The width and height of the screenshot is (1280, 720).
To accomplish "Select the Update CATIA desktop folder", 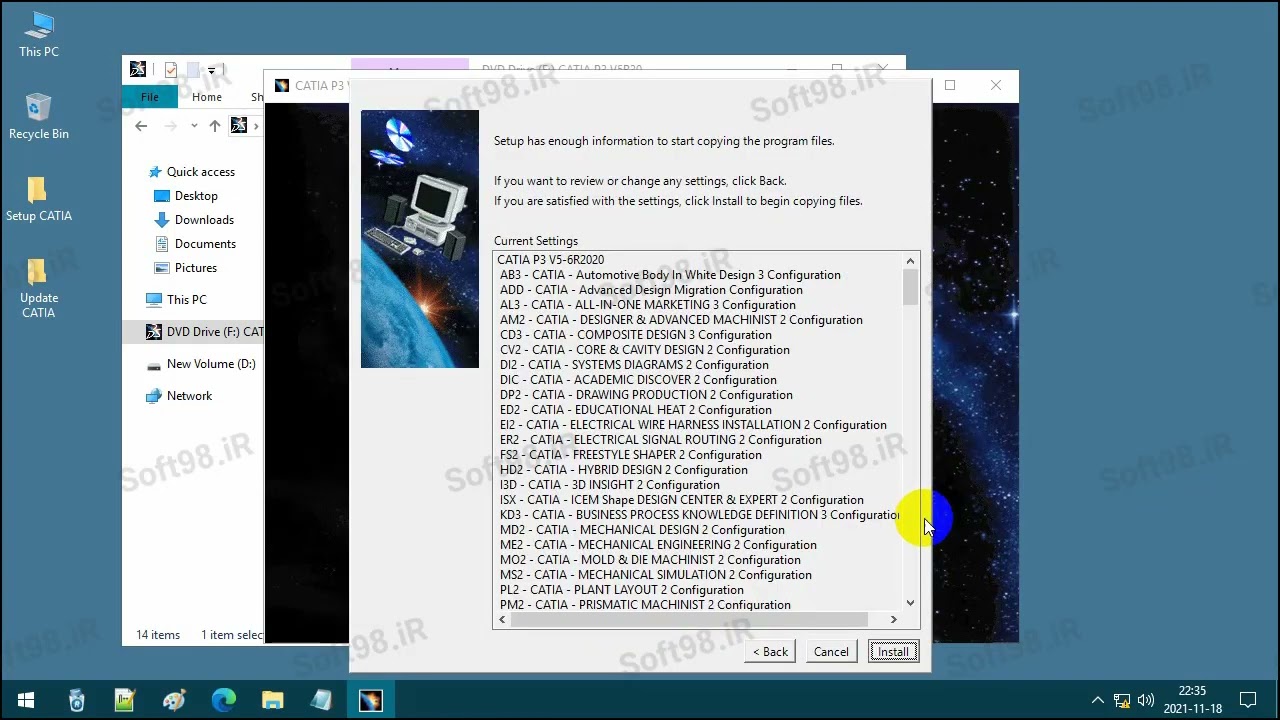I will click(x=39, y=288).
